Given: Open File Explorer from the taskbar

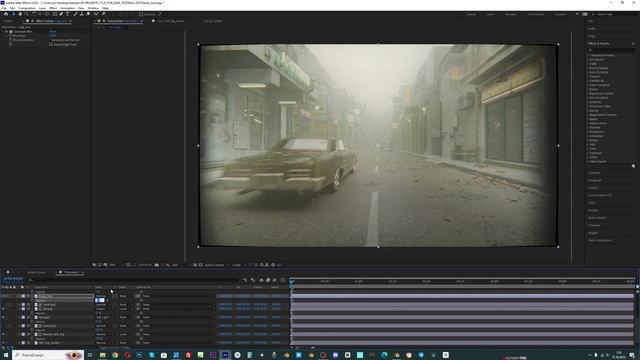Looking at the screenshot, I should [x=102, y=355].
